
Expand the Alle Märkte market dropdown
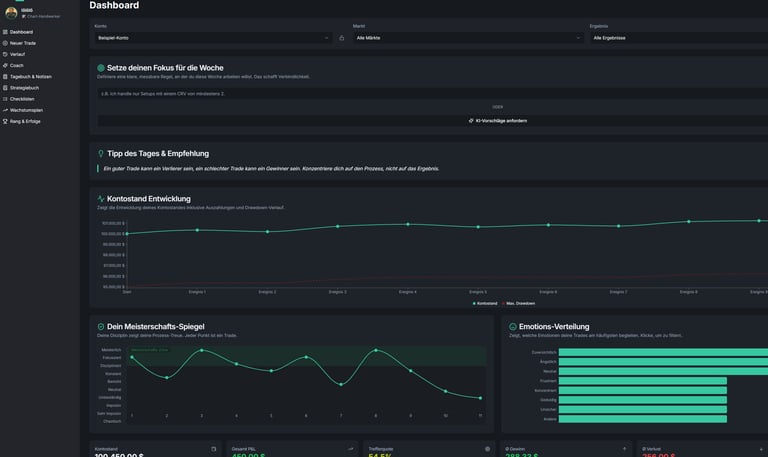pyautogui.click(x=468, y=38)
